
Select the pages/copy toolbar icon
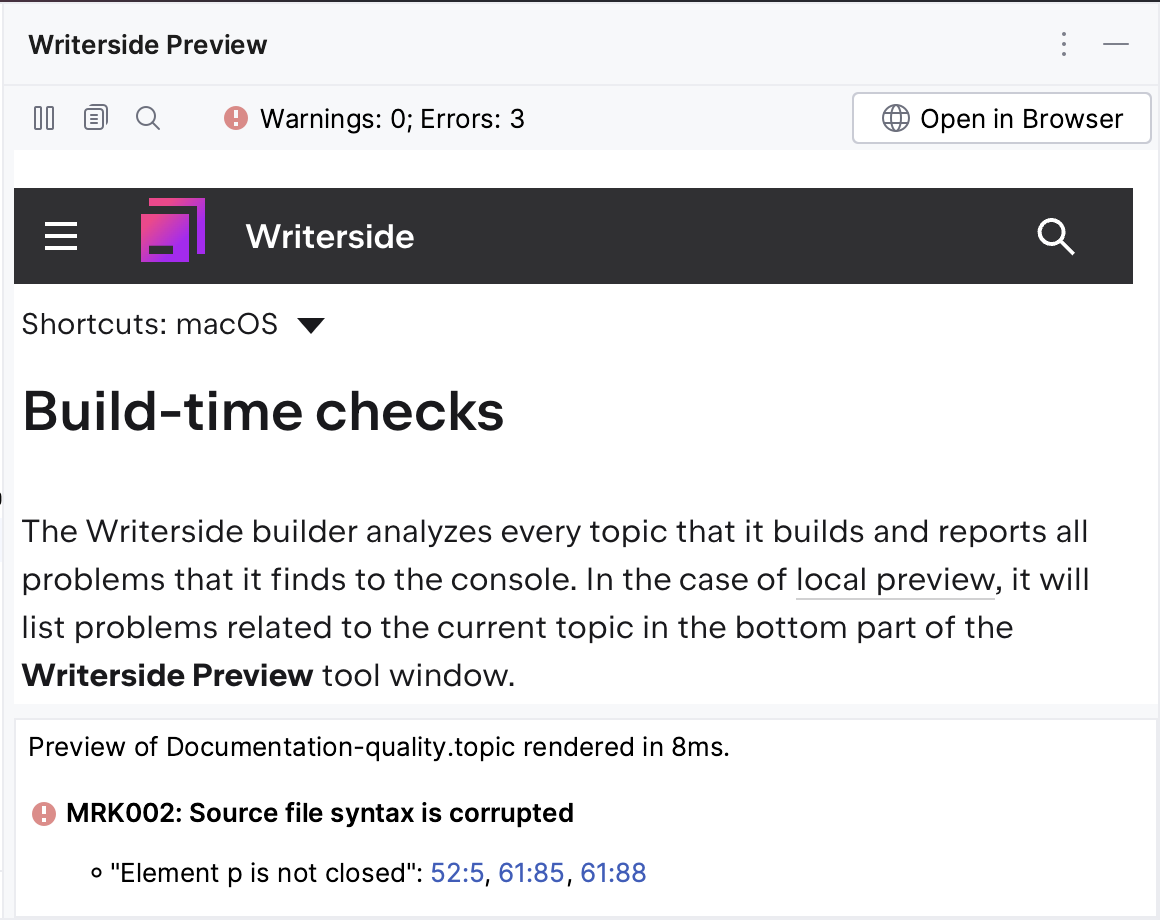(x=96, y=118)
